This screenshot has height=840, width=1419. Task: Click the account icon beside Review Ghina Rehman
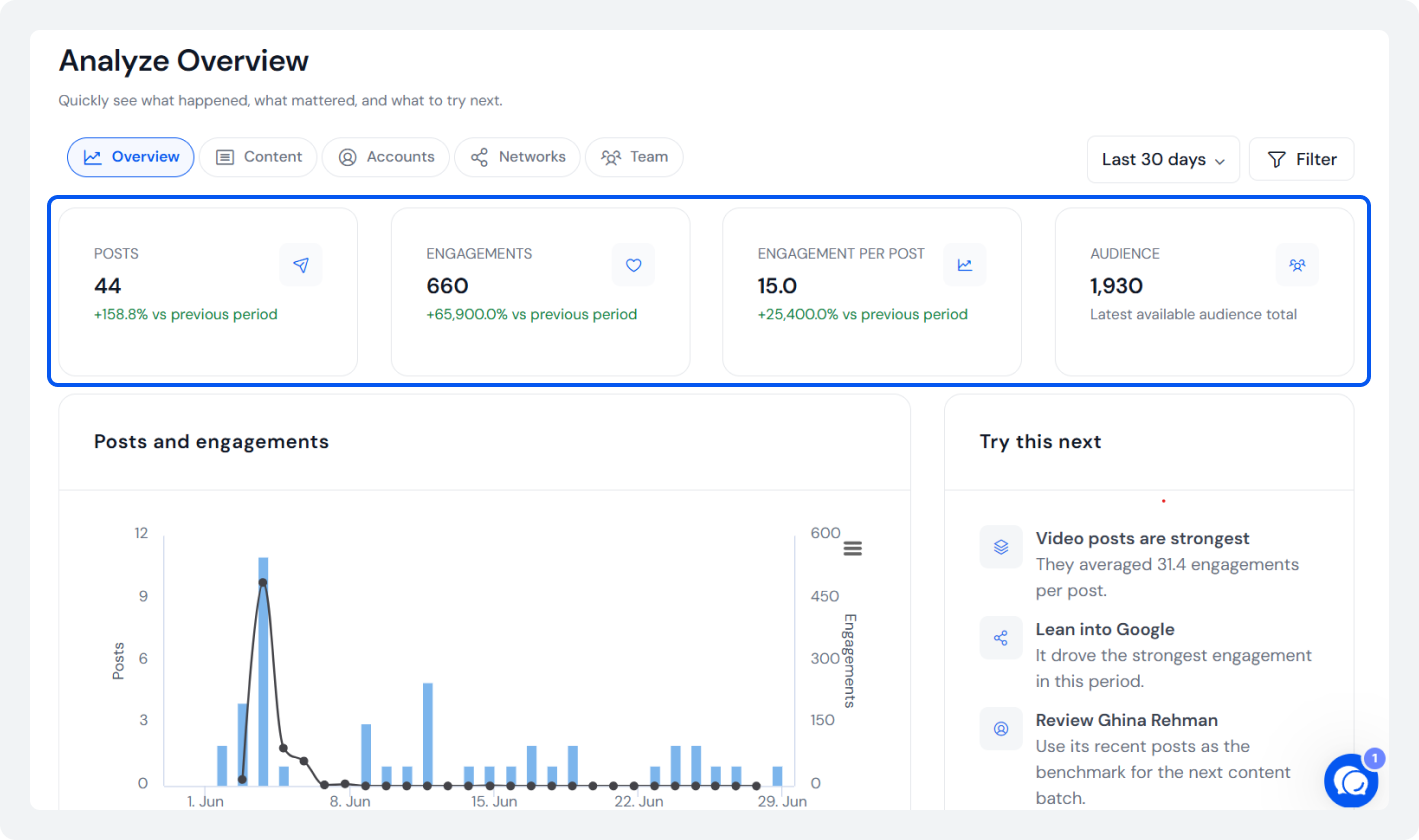pos(1001,729)
